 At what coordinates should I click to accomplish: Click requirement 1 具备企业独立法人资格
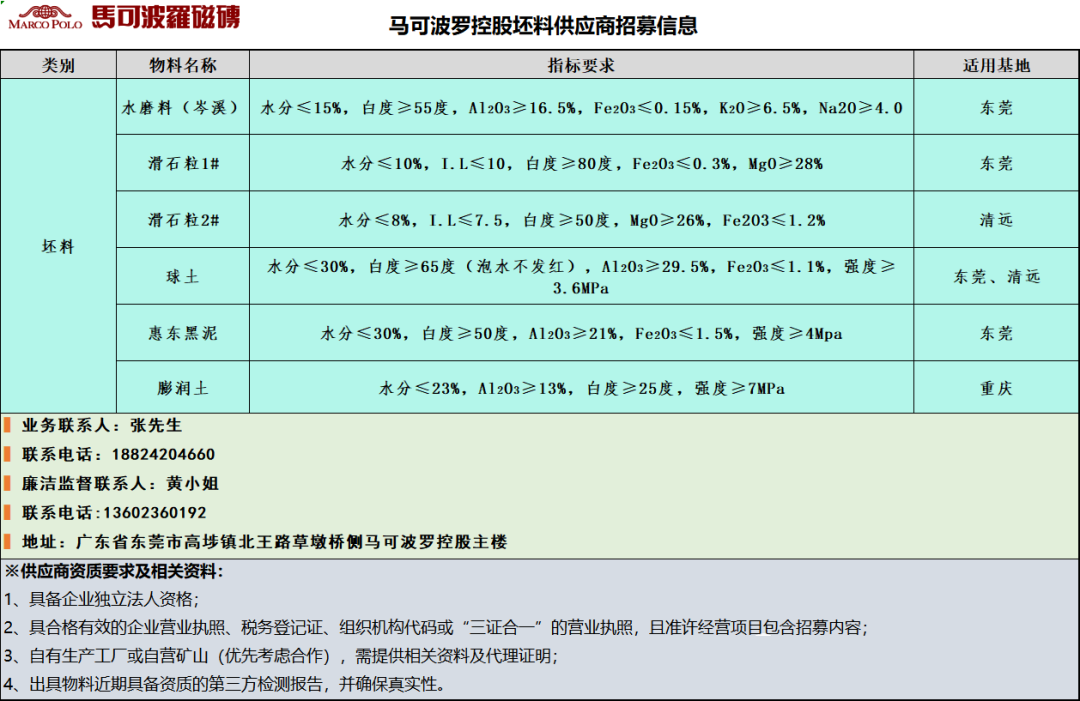coord(101,599)
